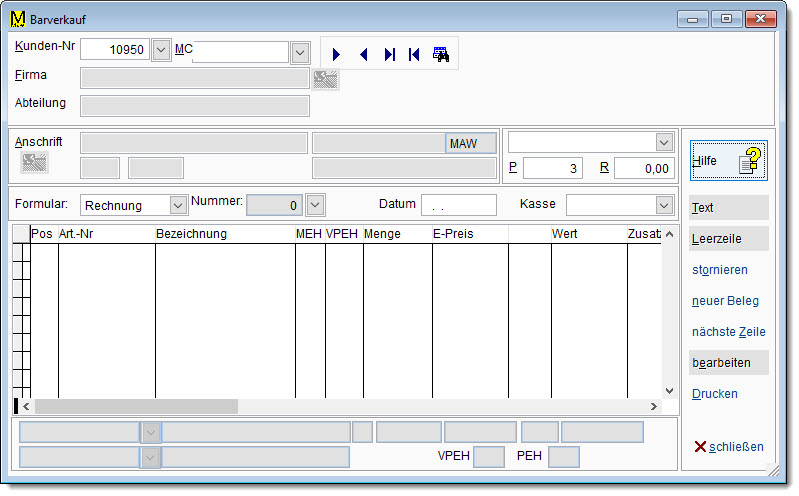Open Hilfe help button with question mark

coord(728,161)
